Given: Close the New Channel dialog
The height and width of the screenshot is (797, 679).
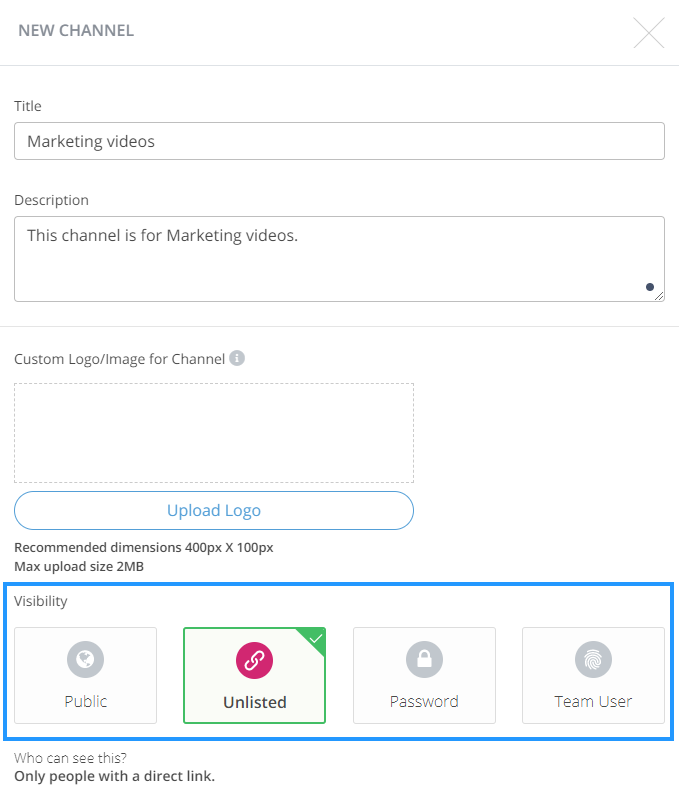Looking at the screenshot, I should point(649,33).
